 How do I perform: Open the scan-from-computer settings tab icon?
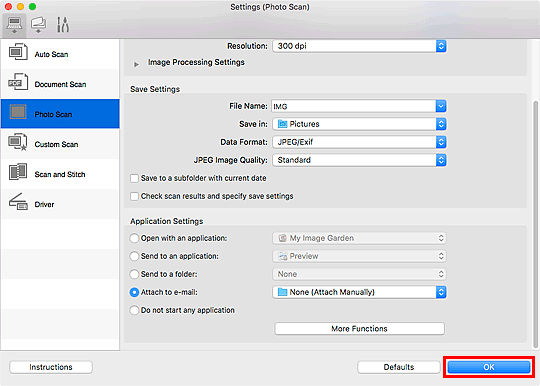(x=14, y=25)
